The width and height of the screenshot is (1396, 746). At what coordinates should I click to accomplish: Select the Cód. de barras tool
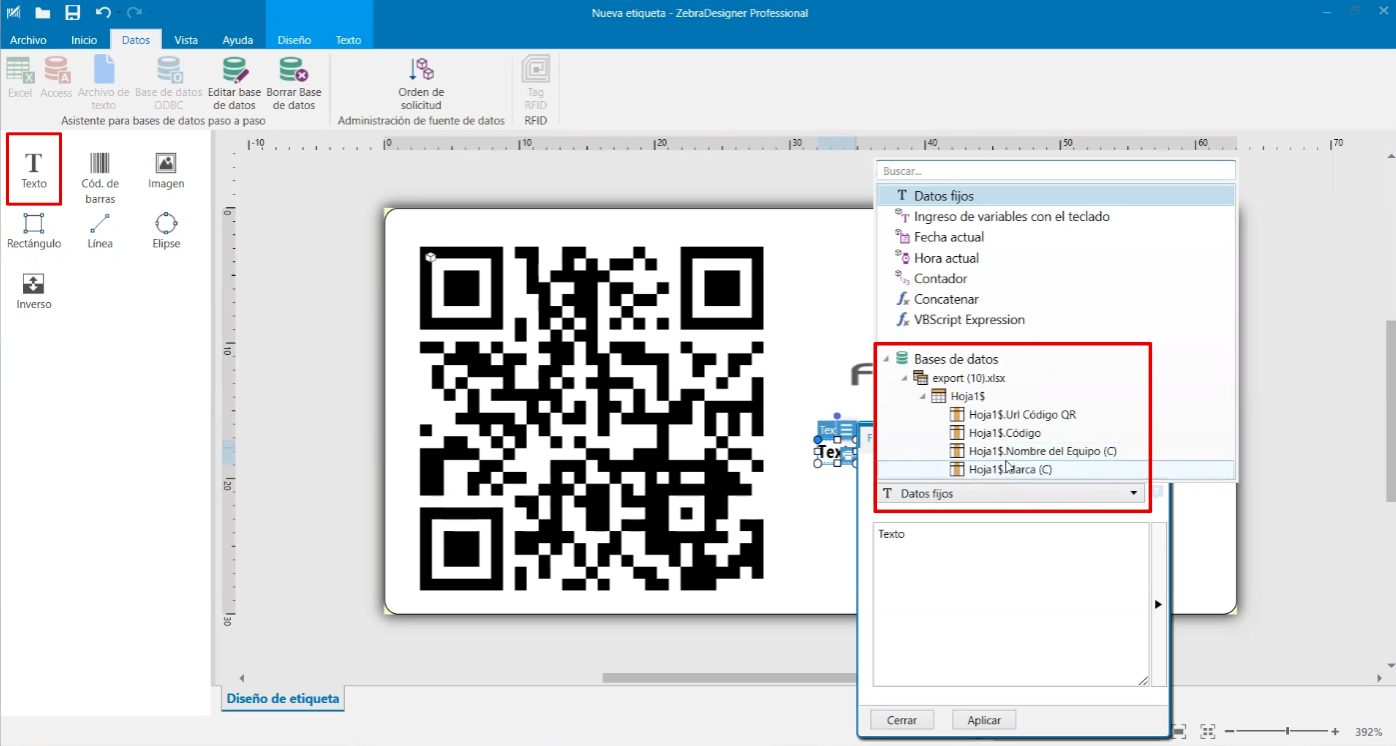(x=100, y=177)
